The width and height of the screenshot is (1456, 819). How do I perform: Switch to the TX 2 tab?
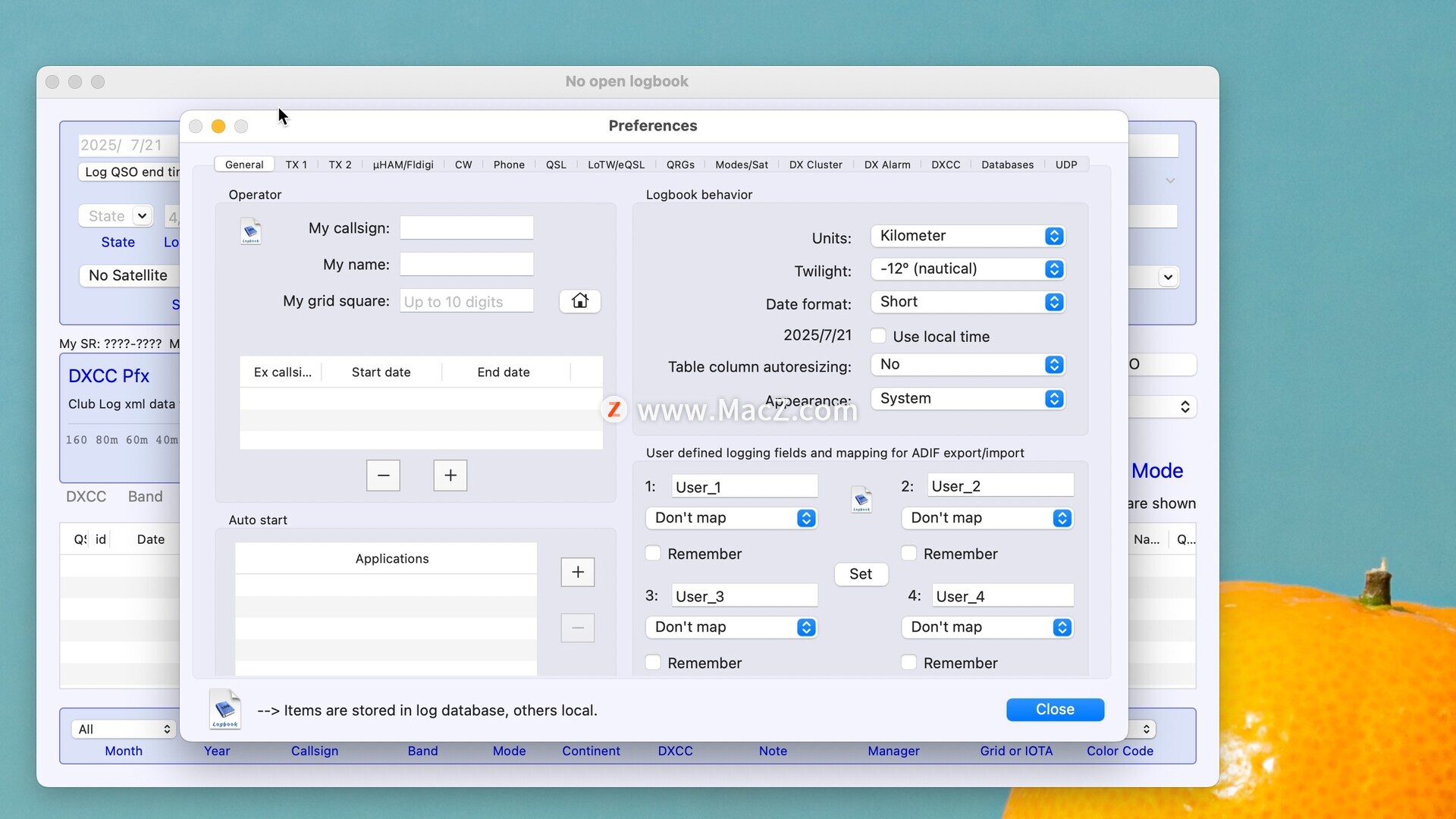tap(340, 165)
